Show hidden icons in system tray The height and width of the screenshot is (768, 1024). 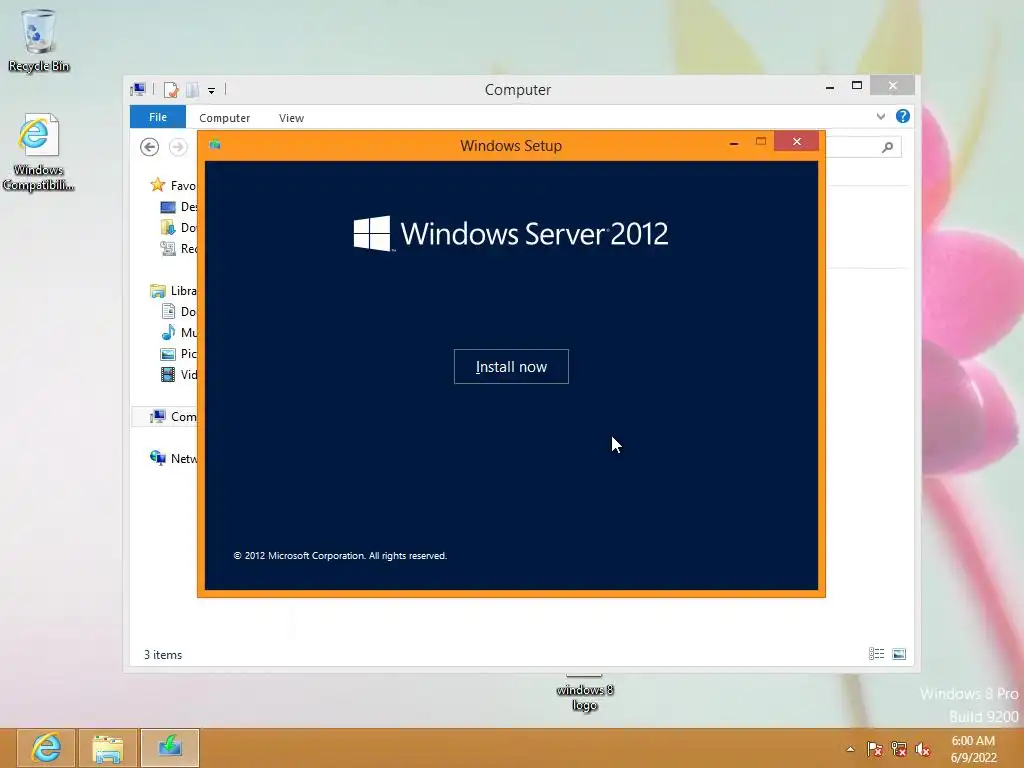(x=850, y=749)
